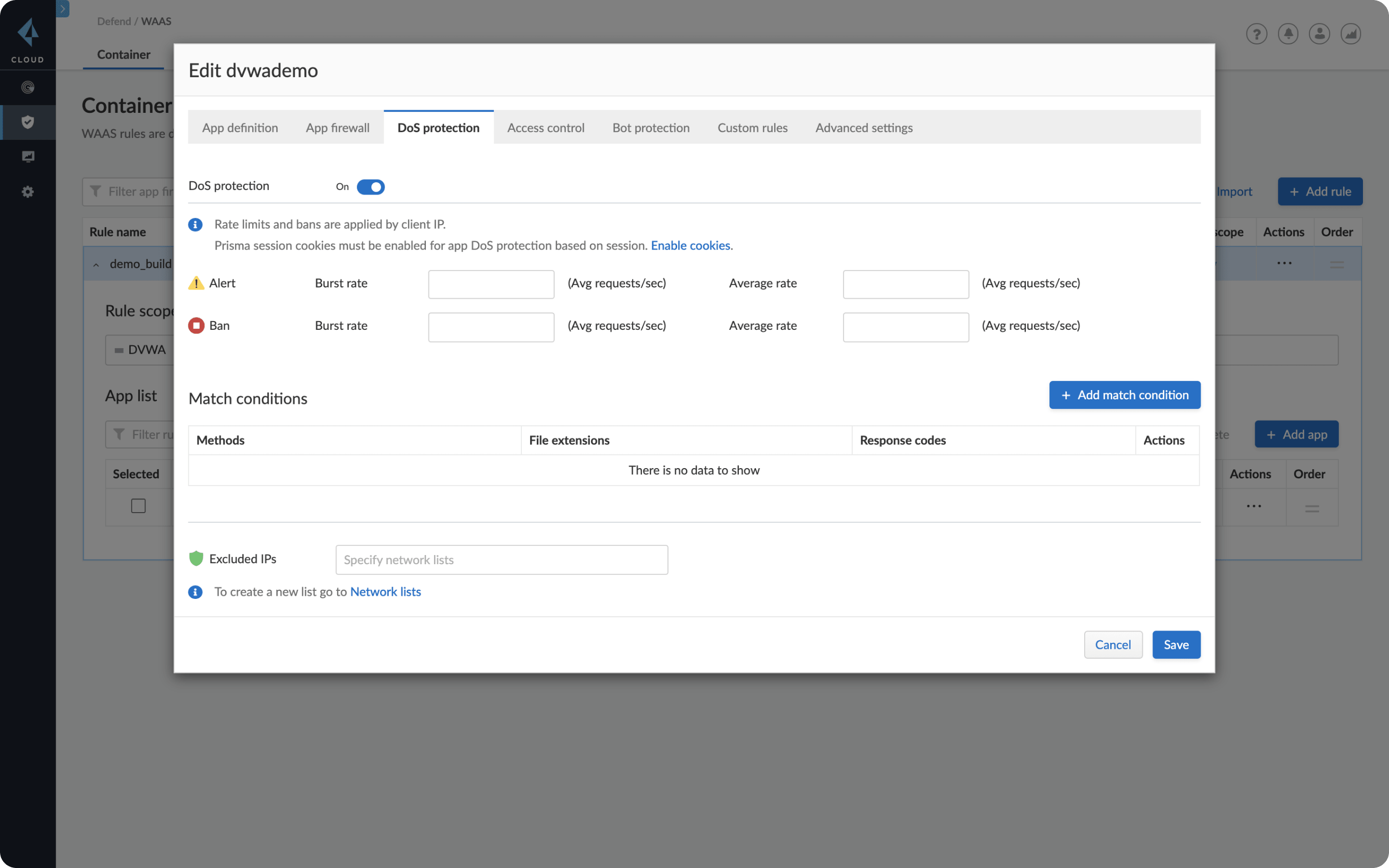Select the checkbox in app list row
1389x868 pixels.
[138, 505]
